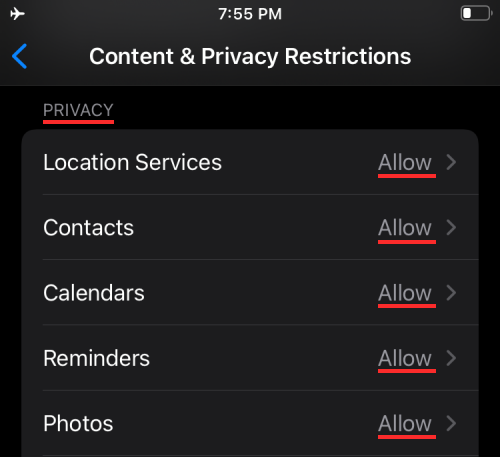Image resolution: width=500 pixels, height=457 pixels.
Task: Click the PRIVACY section header
Action: coord(78,110)
